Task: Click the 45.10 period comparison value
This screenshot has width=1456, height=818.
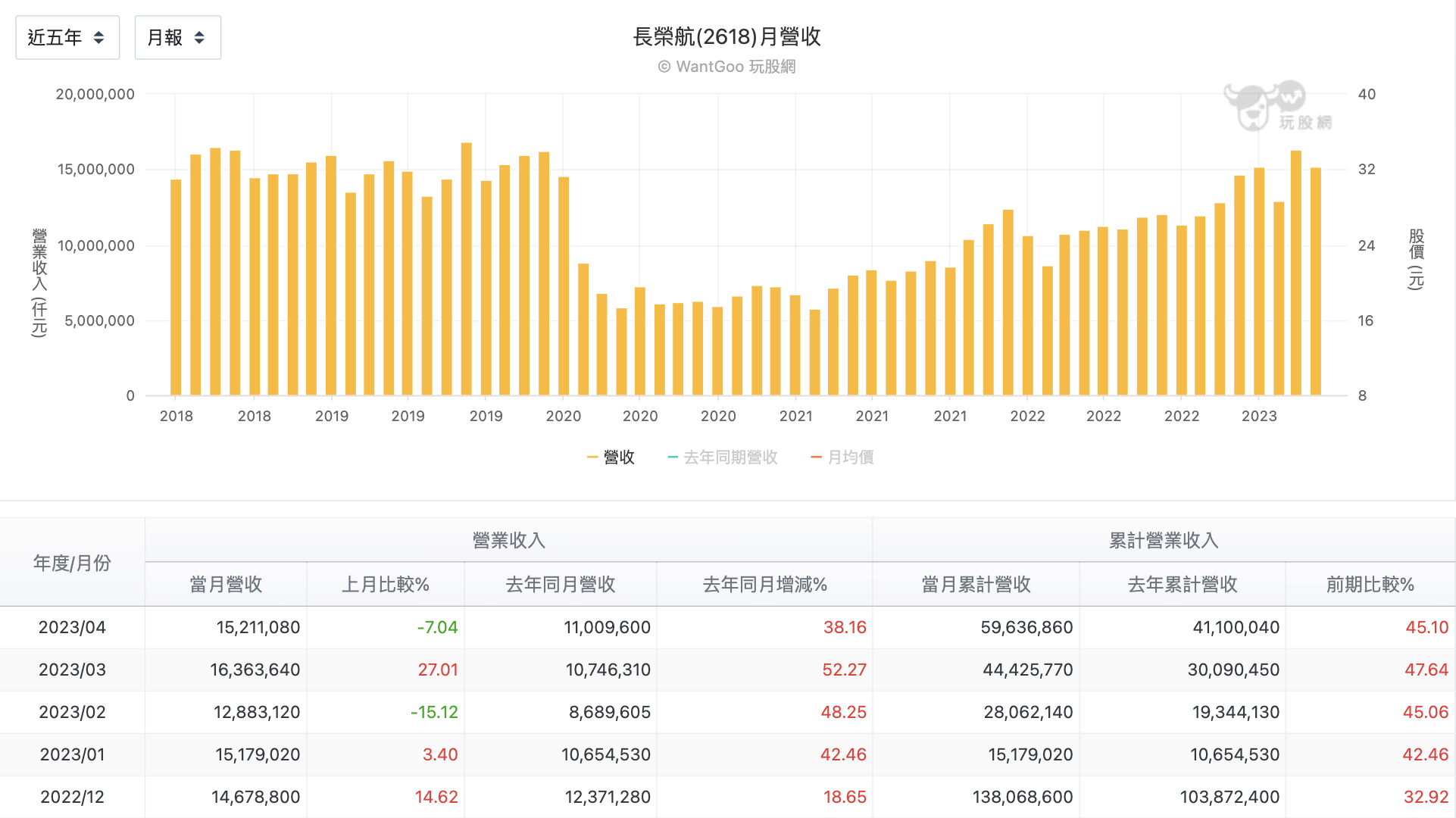Action: 1427,627
